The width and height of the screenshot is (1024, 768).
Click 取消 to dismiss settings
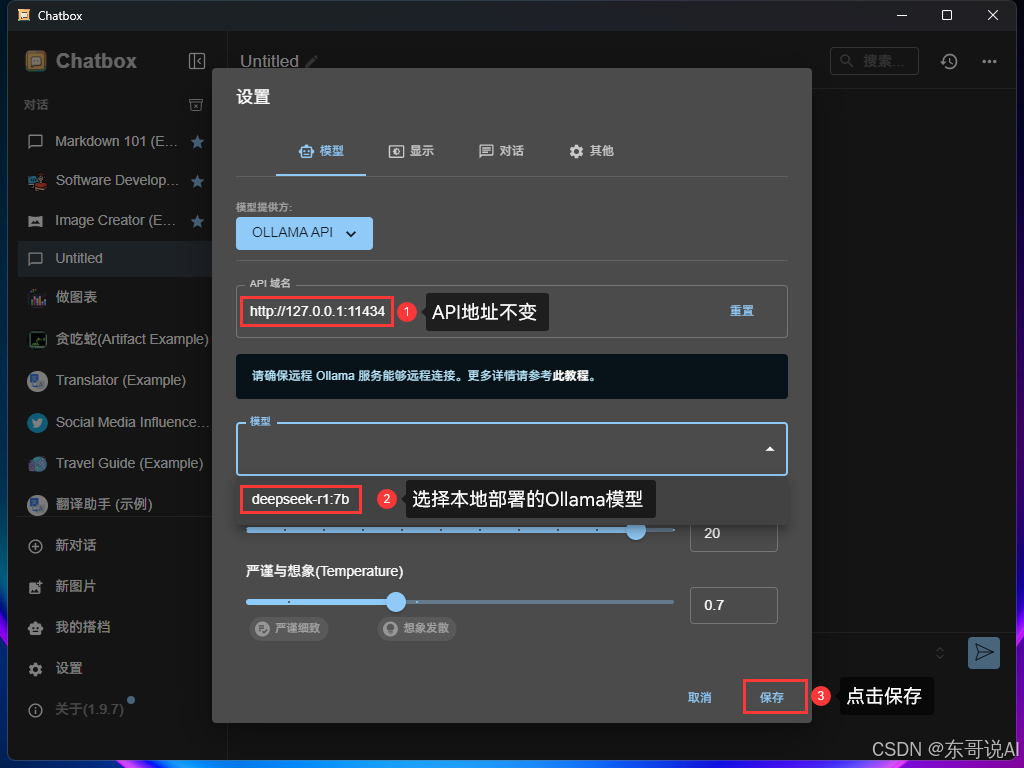(x=699, y=697)
